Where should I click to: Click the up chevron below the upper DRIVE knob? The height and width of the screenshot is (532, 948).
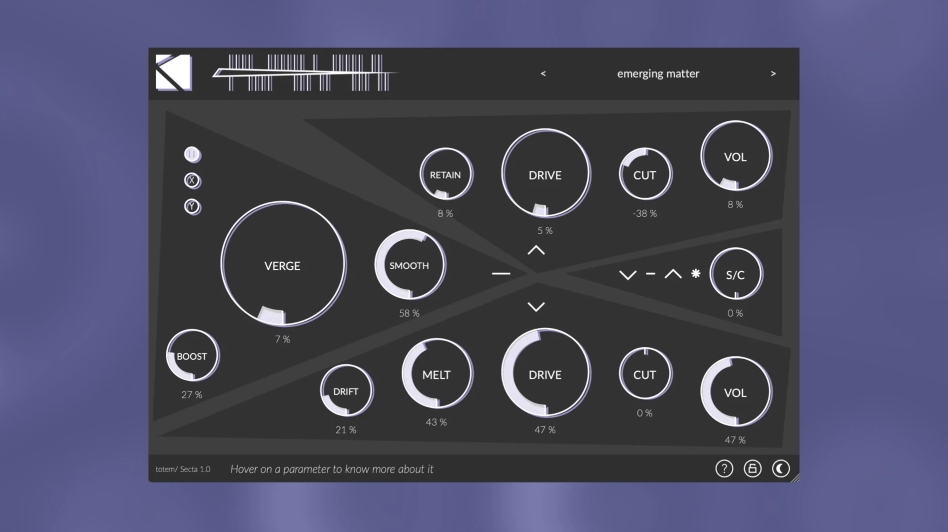(536, 250)
